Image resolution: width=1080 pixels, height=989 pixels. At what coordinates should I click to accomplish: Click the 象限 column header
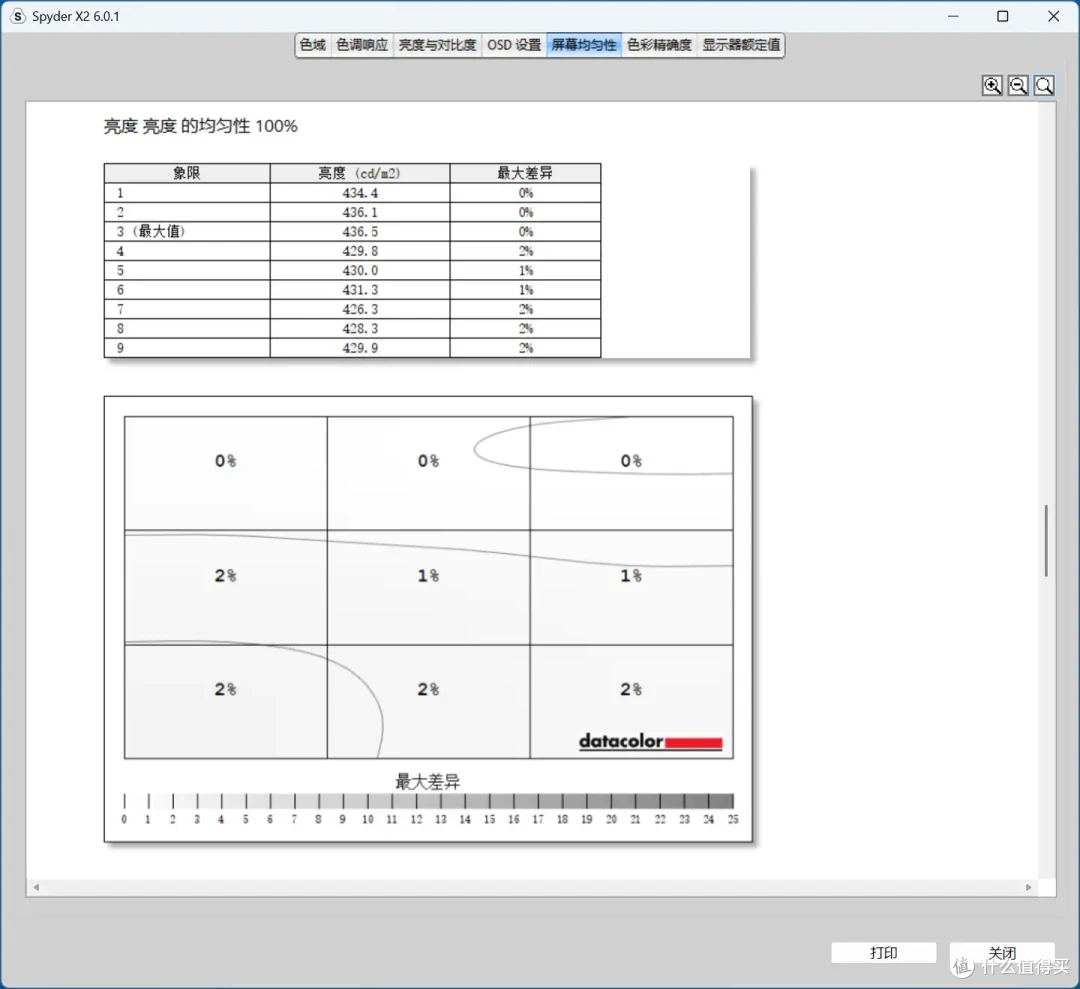click(x=187, y=173)
